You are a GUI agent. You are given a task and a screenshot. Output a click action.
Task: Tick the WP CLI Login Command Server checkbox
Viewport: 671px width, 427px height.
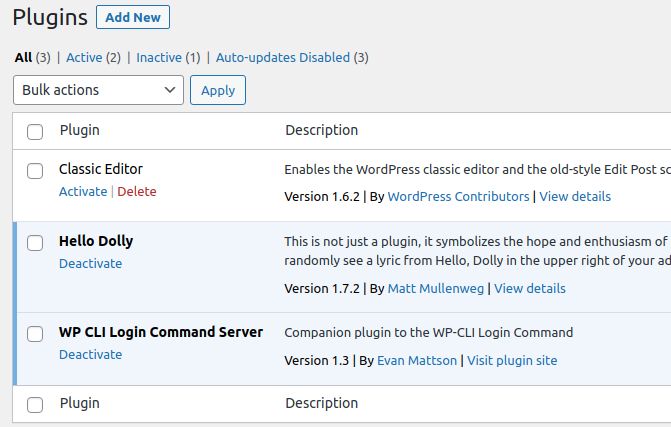35,333
